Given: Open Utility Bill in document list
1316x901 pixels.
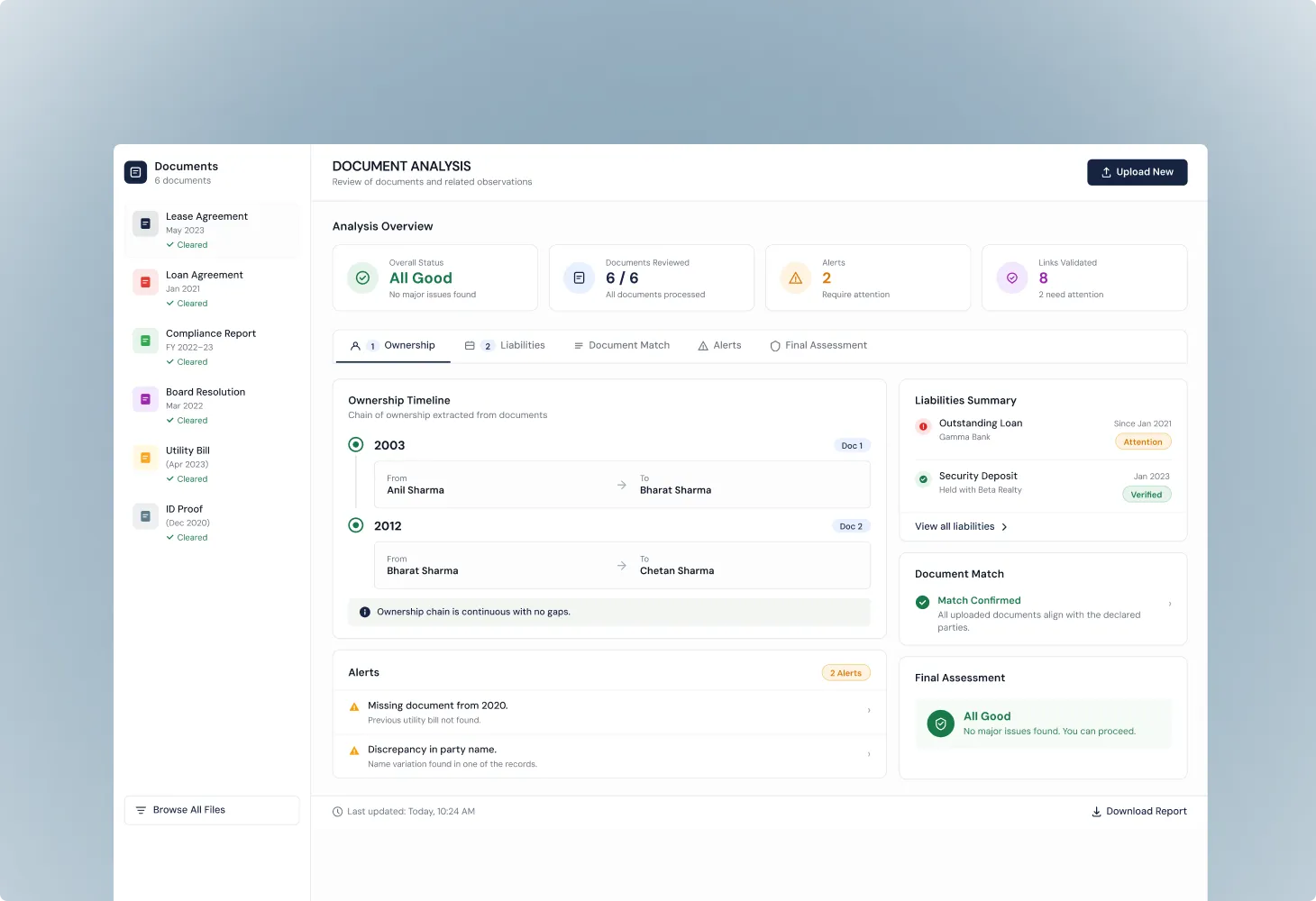Looking at the screenshot, I should tap(212, 465).
